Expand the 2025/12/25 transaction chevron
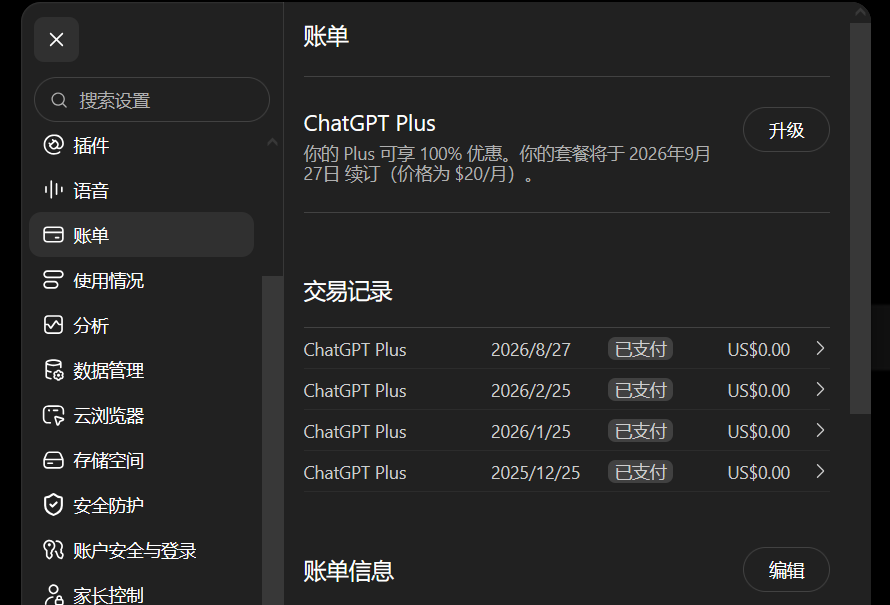 [x=820, y=471]
